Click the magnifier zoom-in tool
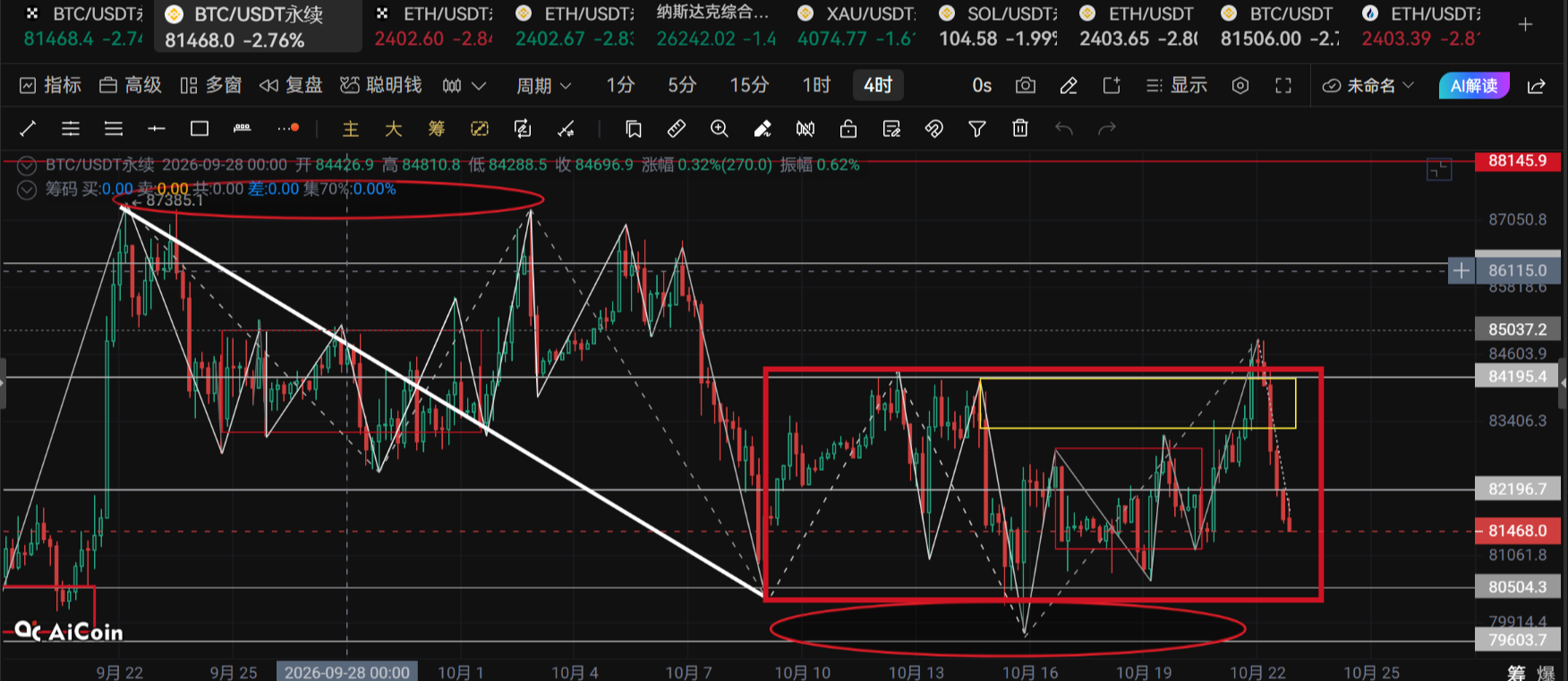The width and height of the screenshot is (1568, 681). [x=720, y=129]
